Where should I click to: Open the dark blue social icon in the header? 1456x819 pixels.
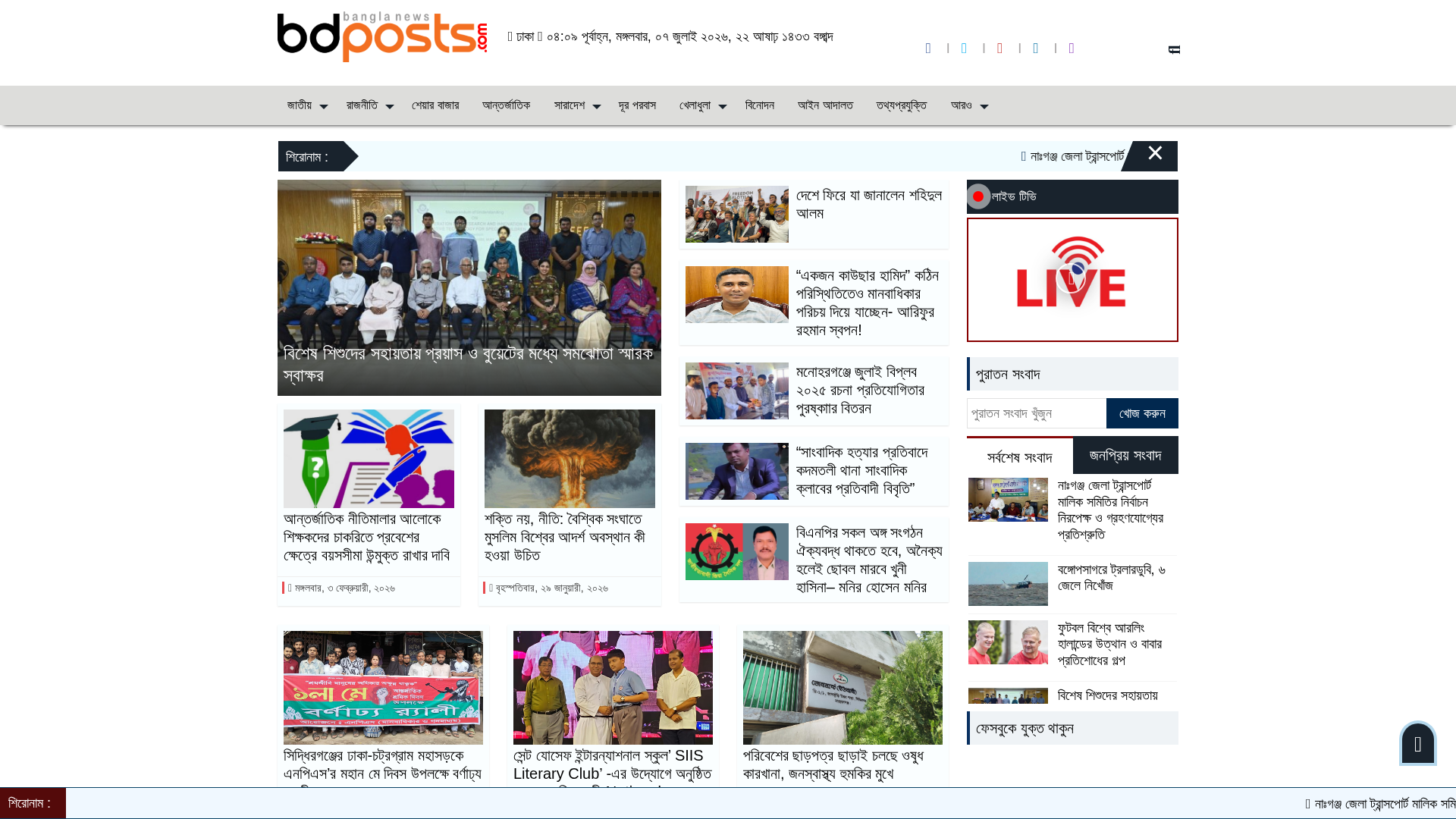click(928, 49)
